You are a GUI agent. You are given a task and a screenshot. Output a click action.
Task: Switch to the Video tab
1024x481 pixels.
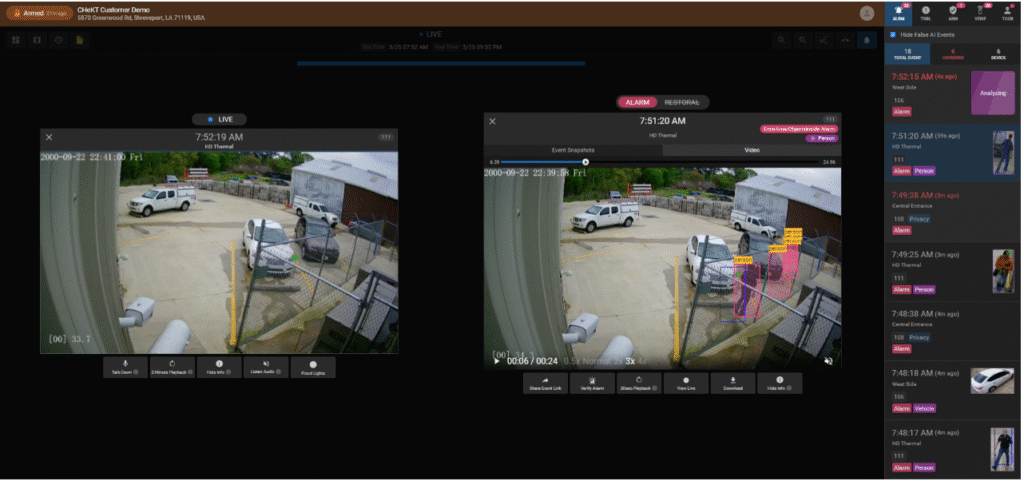[x=751, y=150]
